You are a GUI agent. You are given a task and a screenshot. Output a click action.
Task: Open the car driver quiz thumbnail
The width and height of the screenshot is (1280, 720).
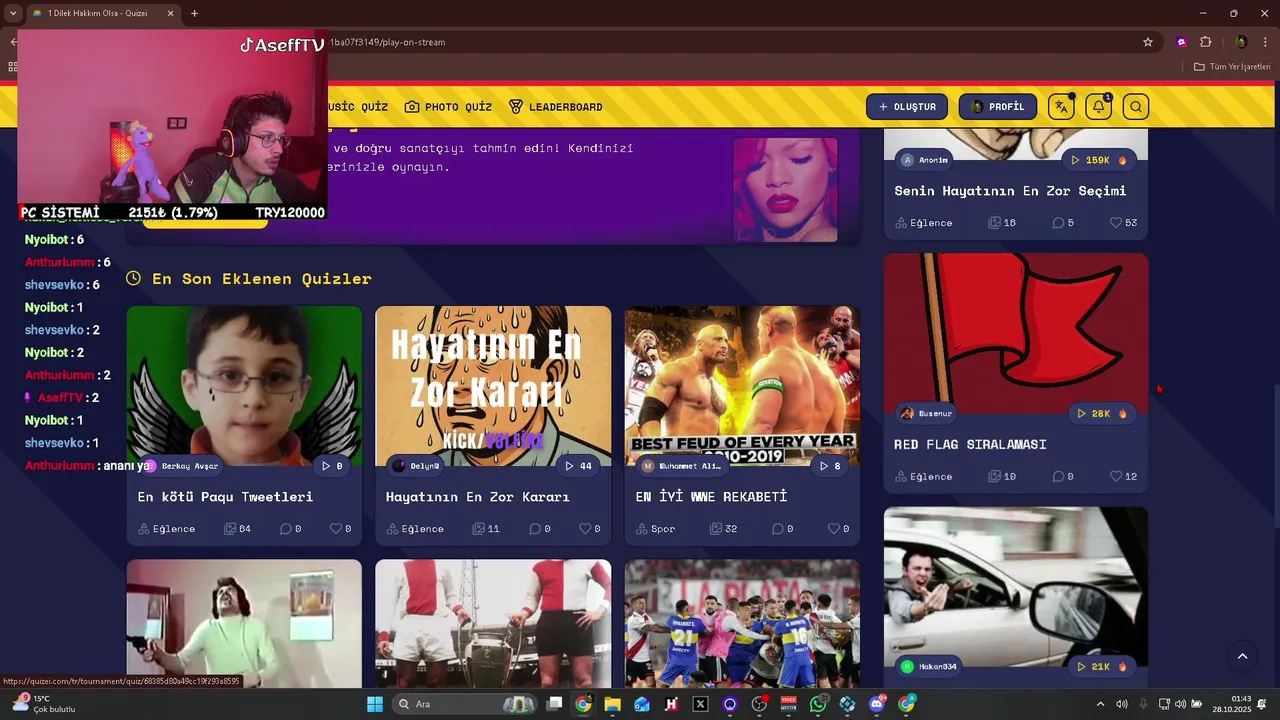coord(1016,587)
